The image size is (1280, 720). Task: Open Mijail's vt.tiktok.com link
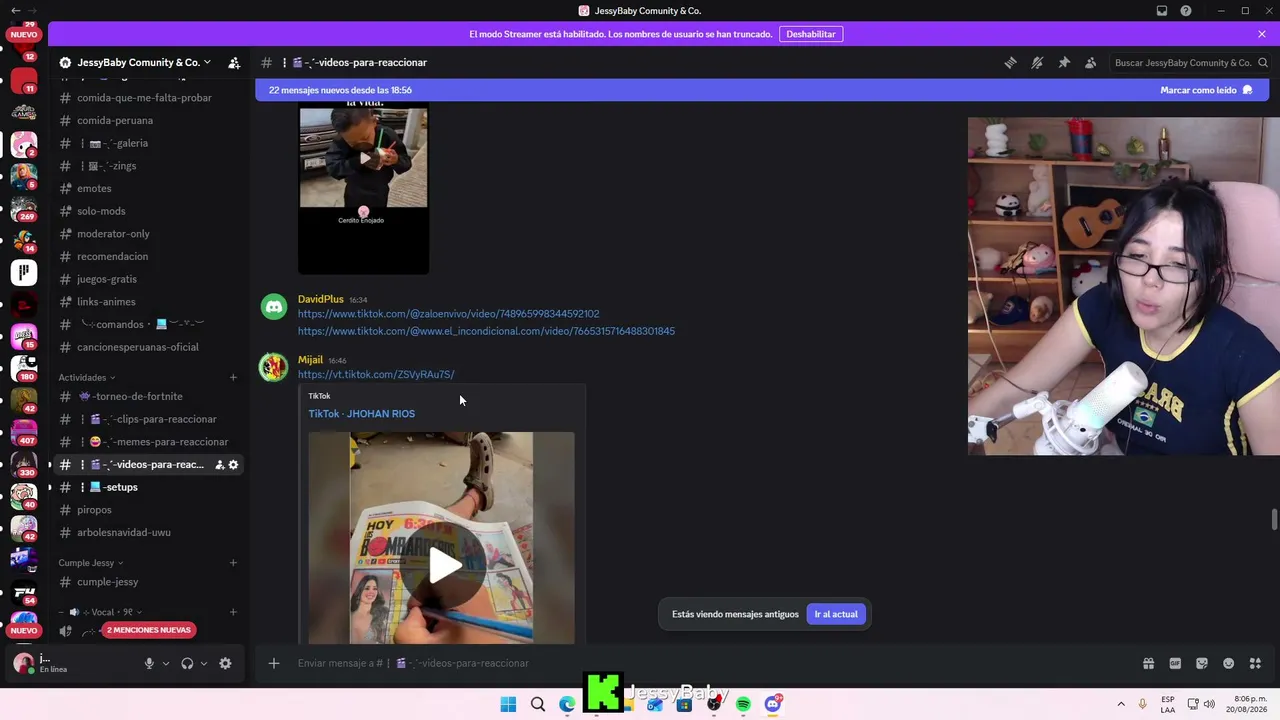376,374
